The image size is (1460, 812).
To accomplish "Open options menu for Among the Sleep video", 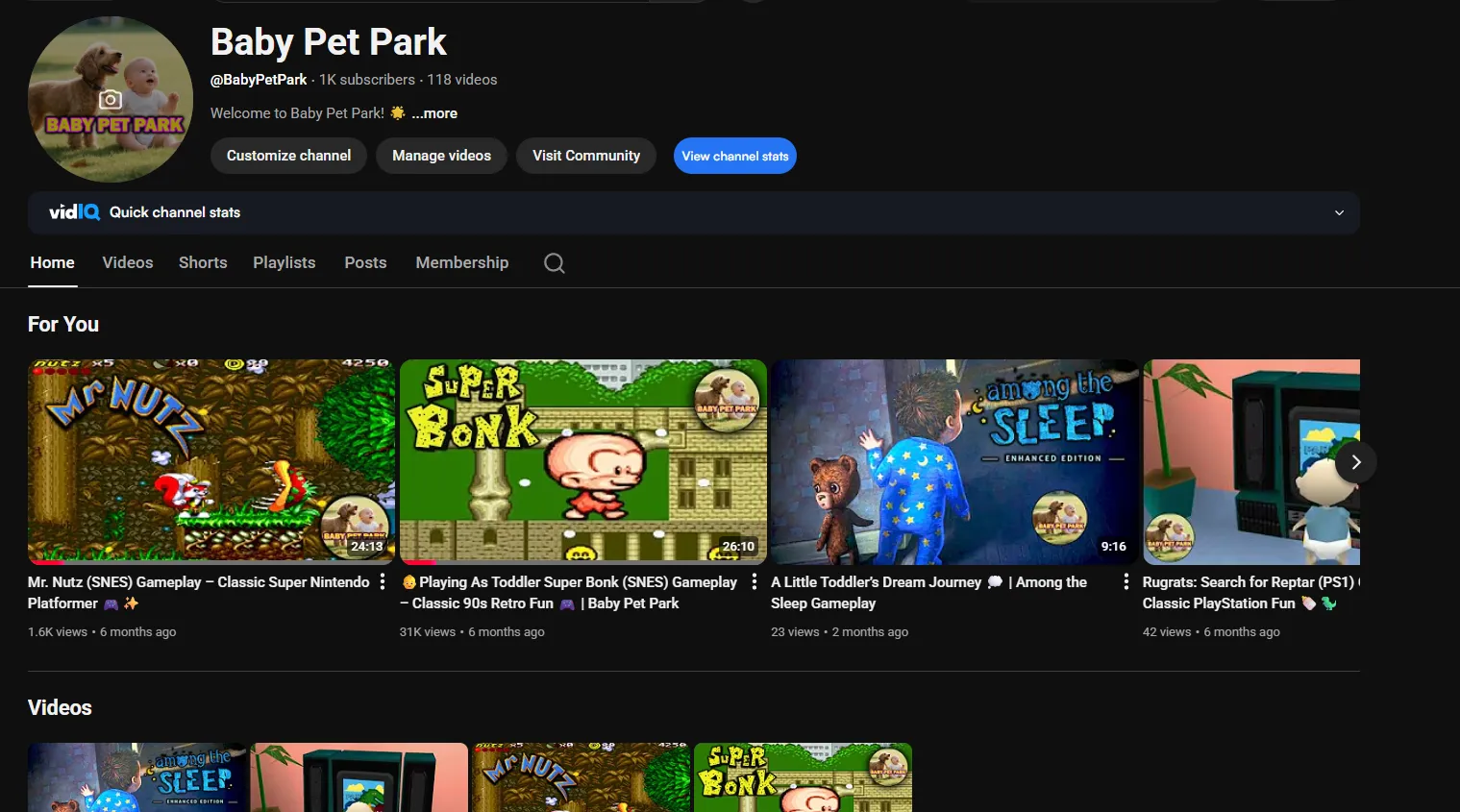I will 1126,581.
